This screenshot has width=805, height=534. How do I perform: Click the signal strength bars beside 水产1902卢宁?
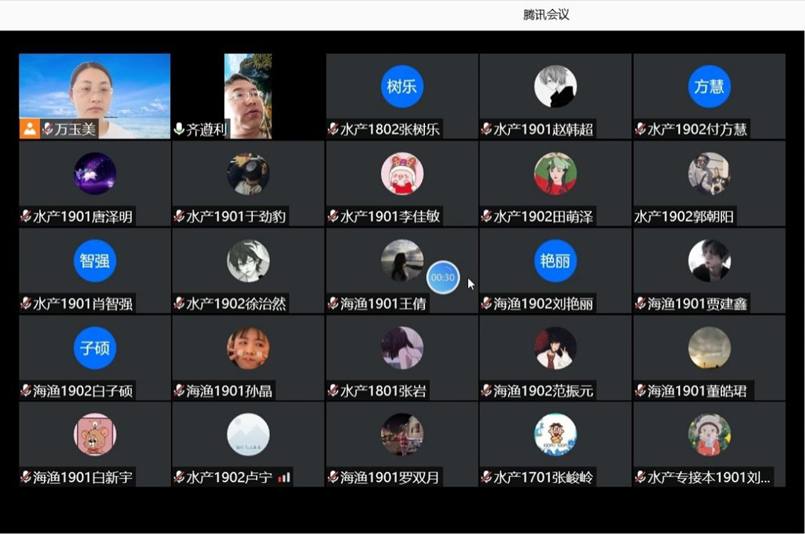pyautogui.click(x=284, y=478)
